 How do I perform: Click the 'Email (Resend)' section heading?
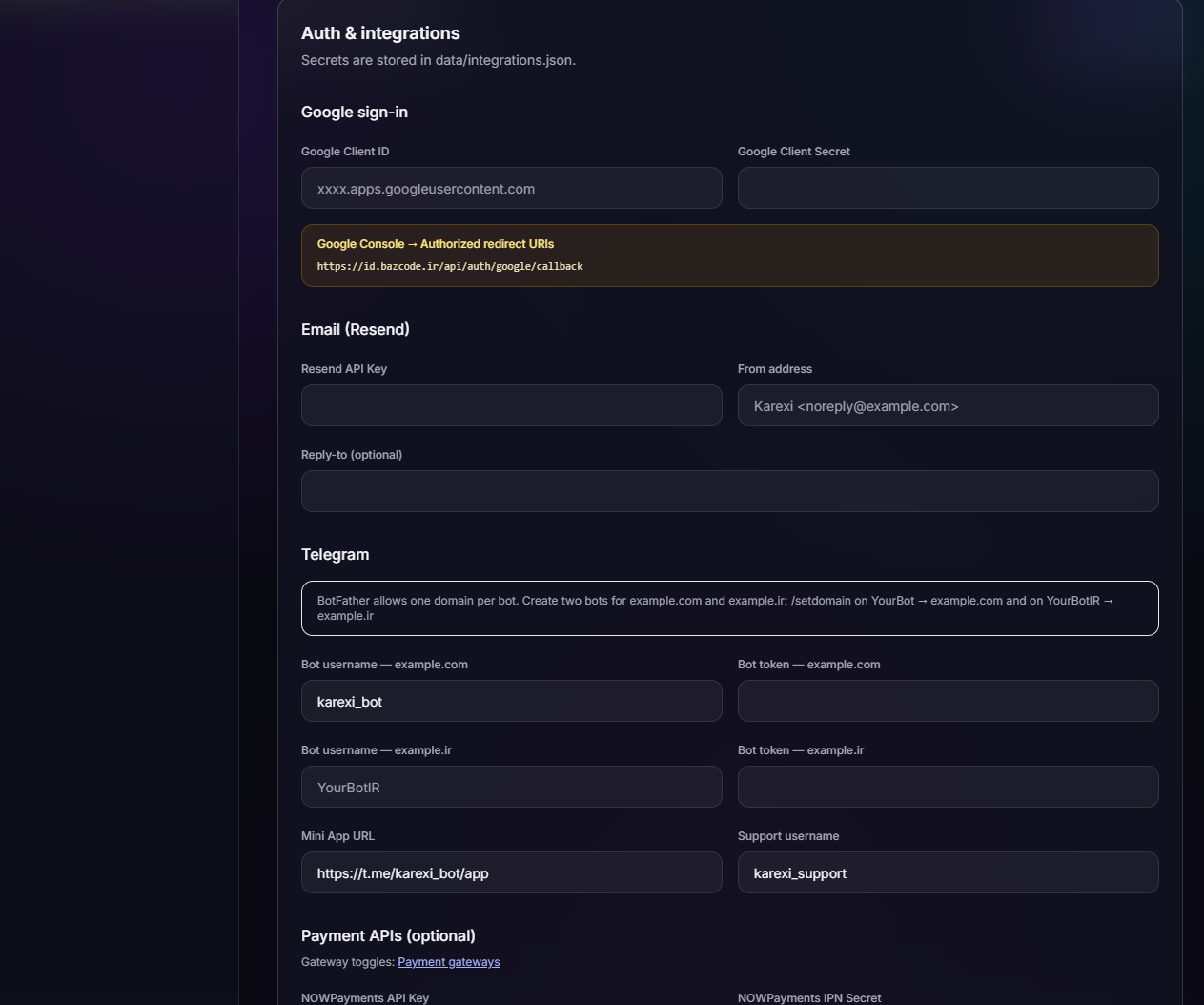pos(356,329)
